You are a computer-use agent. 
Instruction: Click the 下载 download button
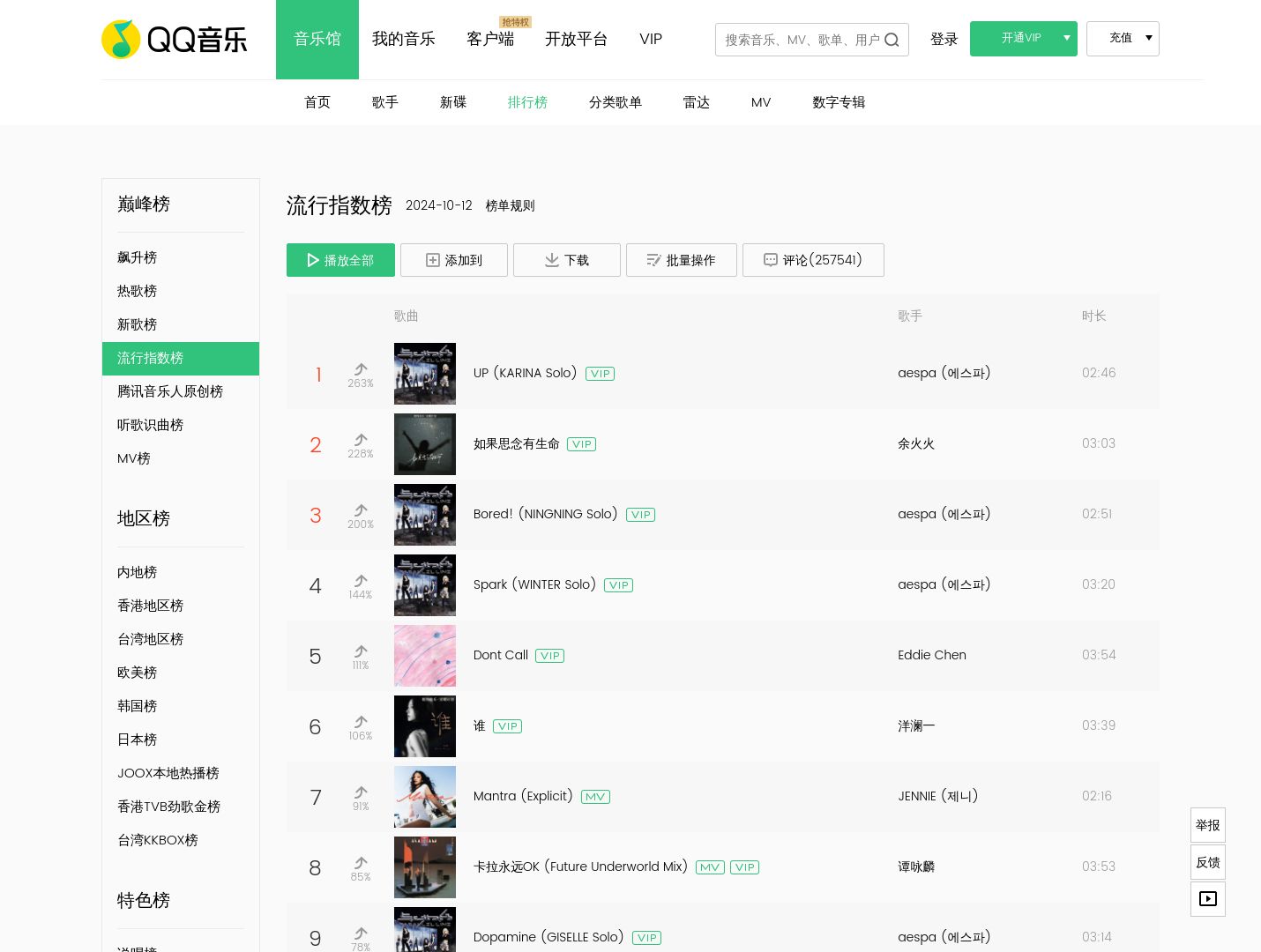[x=567, y=260]
